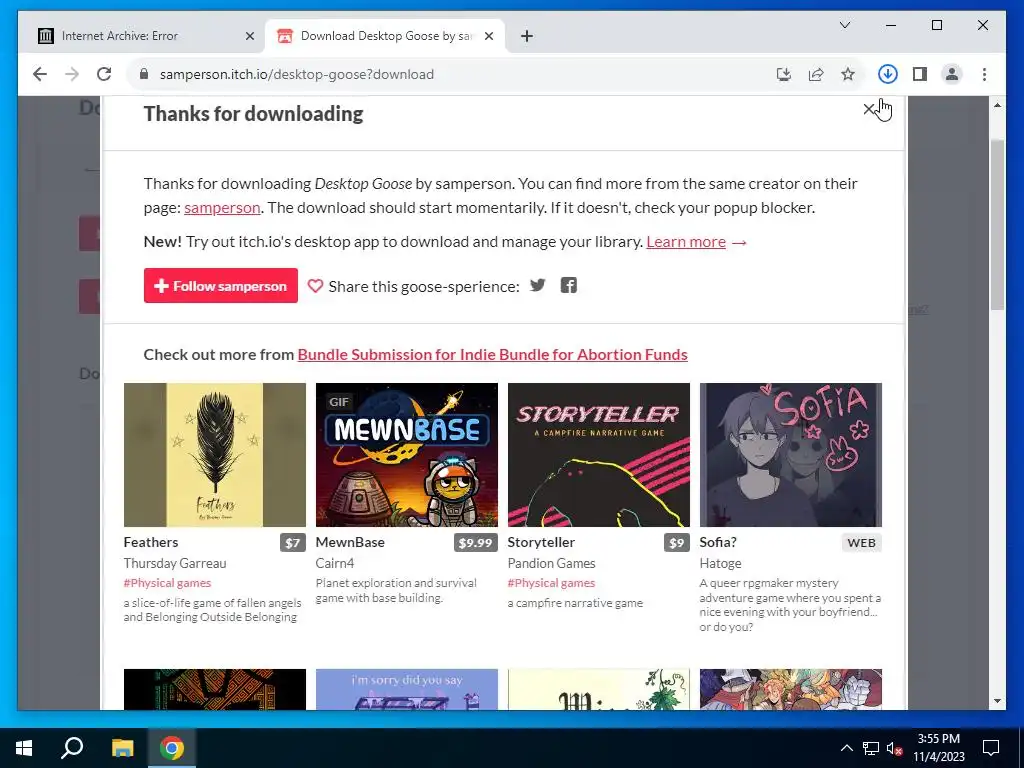Click the $9 price tag on Storyteller
The width and height of the screenshot is (1024, 768).
[677, 543]
